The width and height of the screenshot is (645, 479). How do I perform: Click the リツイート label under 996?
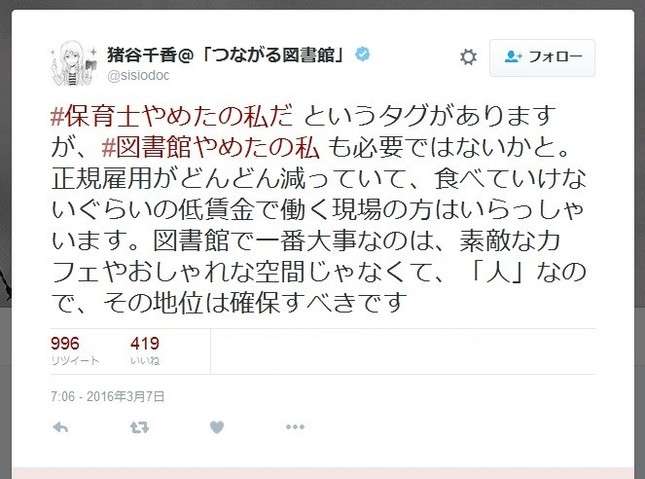click(x=75, y=361)
